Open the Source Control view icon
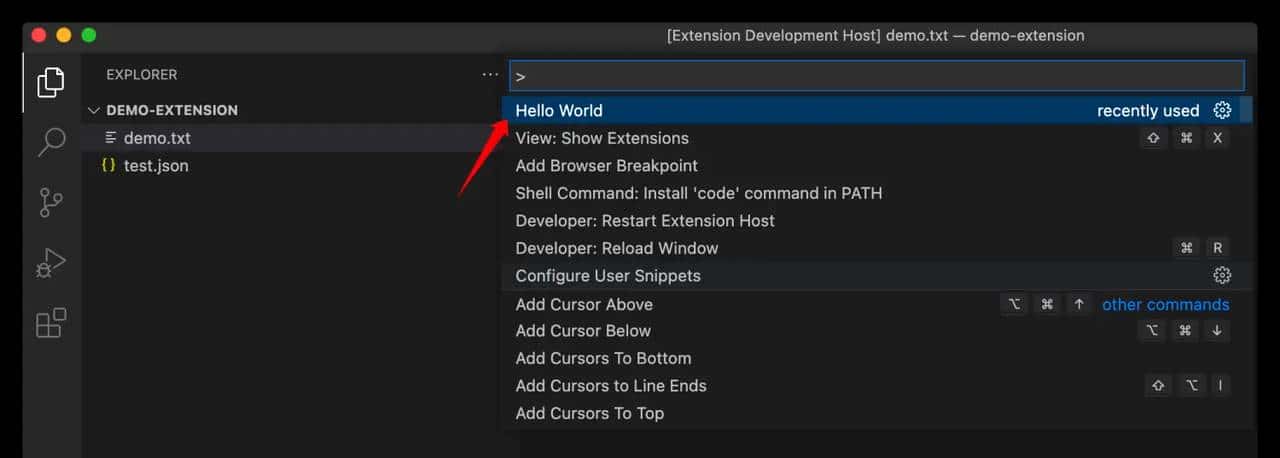Viewport: 1280px width, 458px height. pyautogui.click(x=51, y=201)
